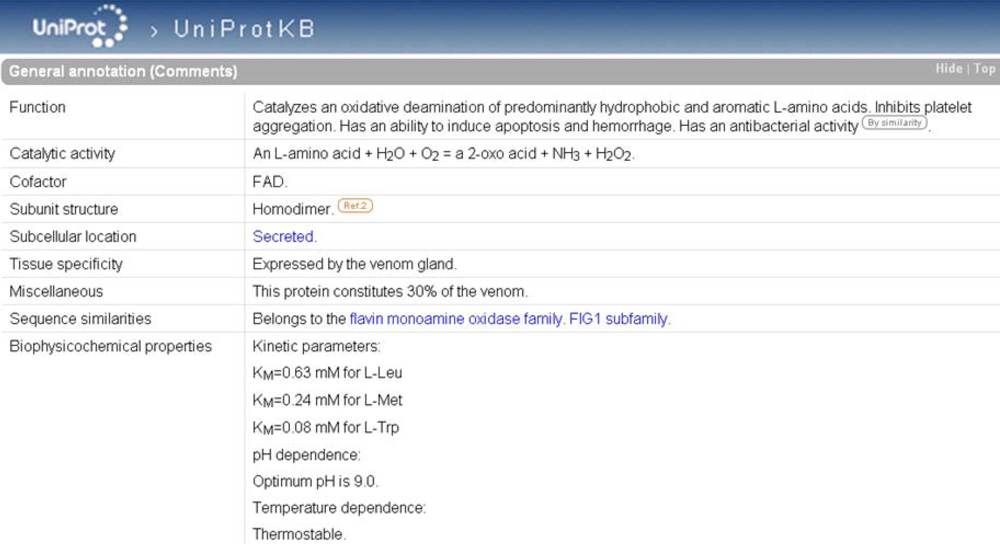Screen dimensions: 1000x549
Task: Click the Sequence similarities row label
Action: pyautogui.click(x=80, y=319)
